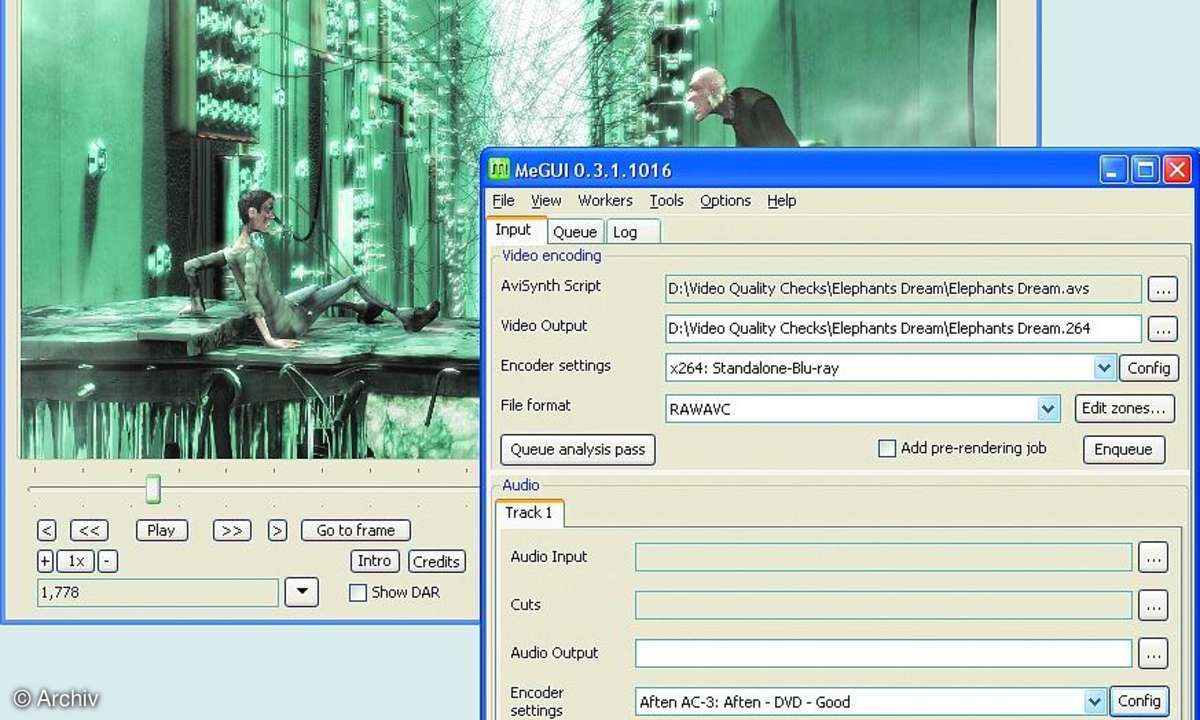The height and width of the screenshot is (720, 1200).
Task: Click the preview frame position slider thumb
Action: (x=153, y=489)
